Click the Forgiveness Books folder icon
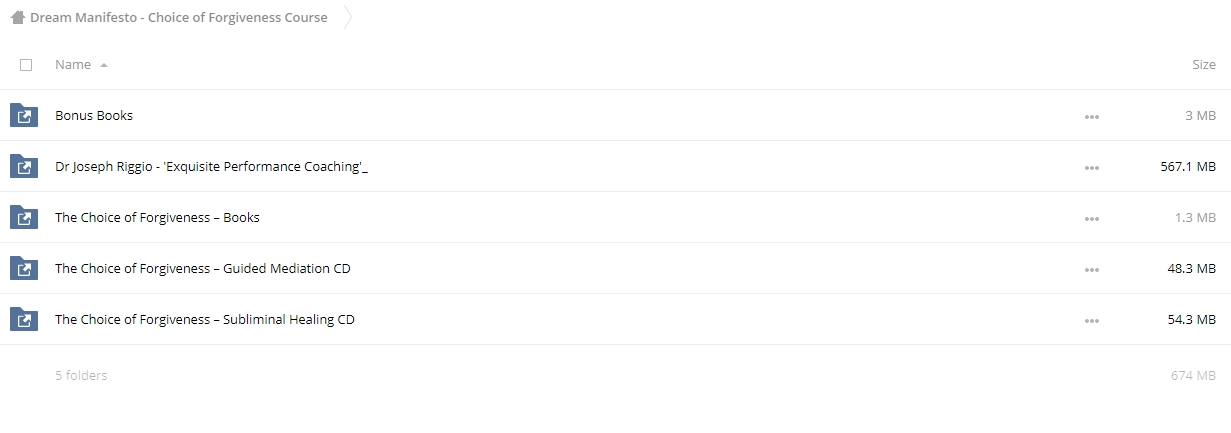 point(23,217)
